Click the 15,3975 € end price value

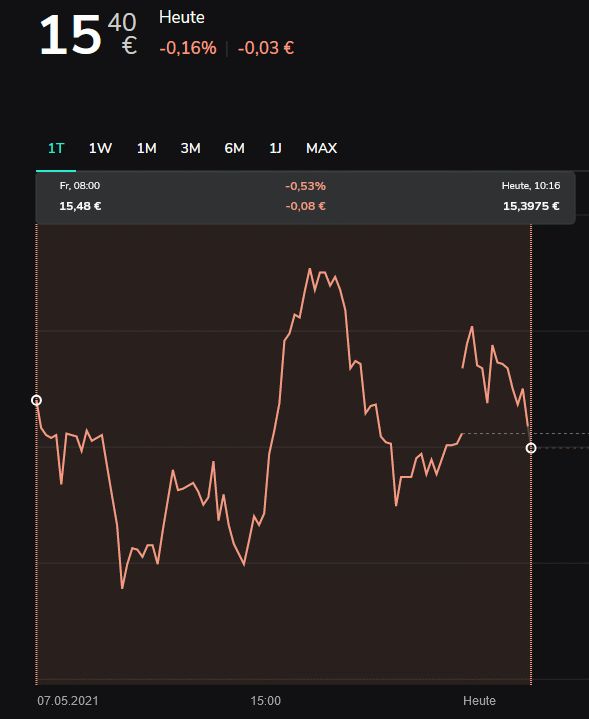[531, 206]
